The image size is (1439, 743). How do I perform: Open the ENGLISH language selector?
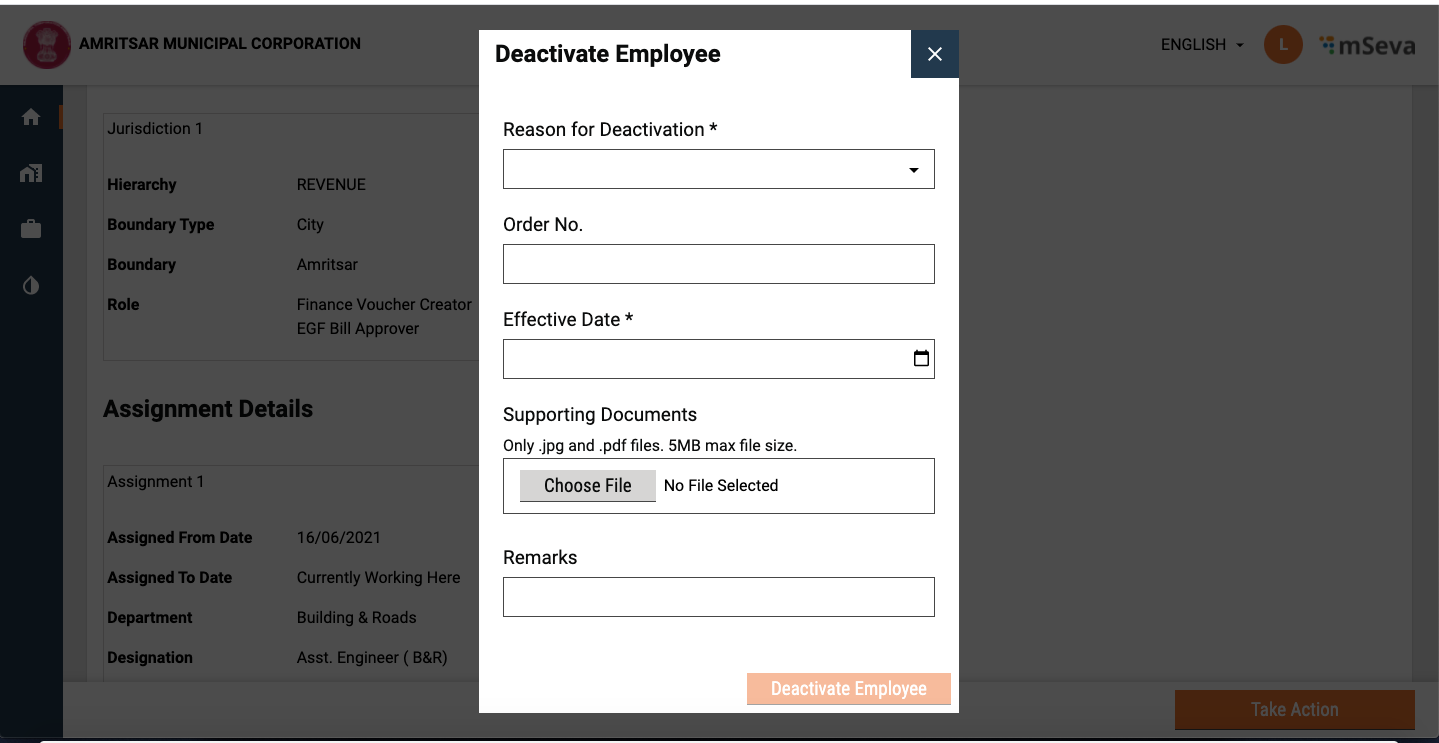coord(1193,45)
